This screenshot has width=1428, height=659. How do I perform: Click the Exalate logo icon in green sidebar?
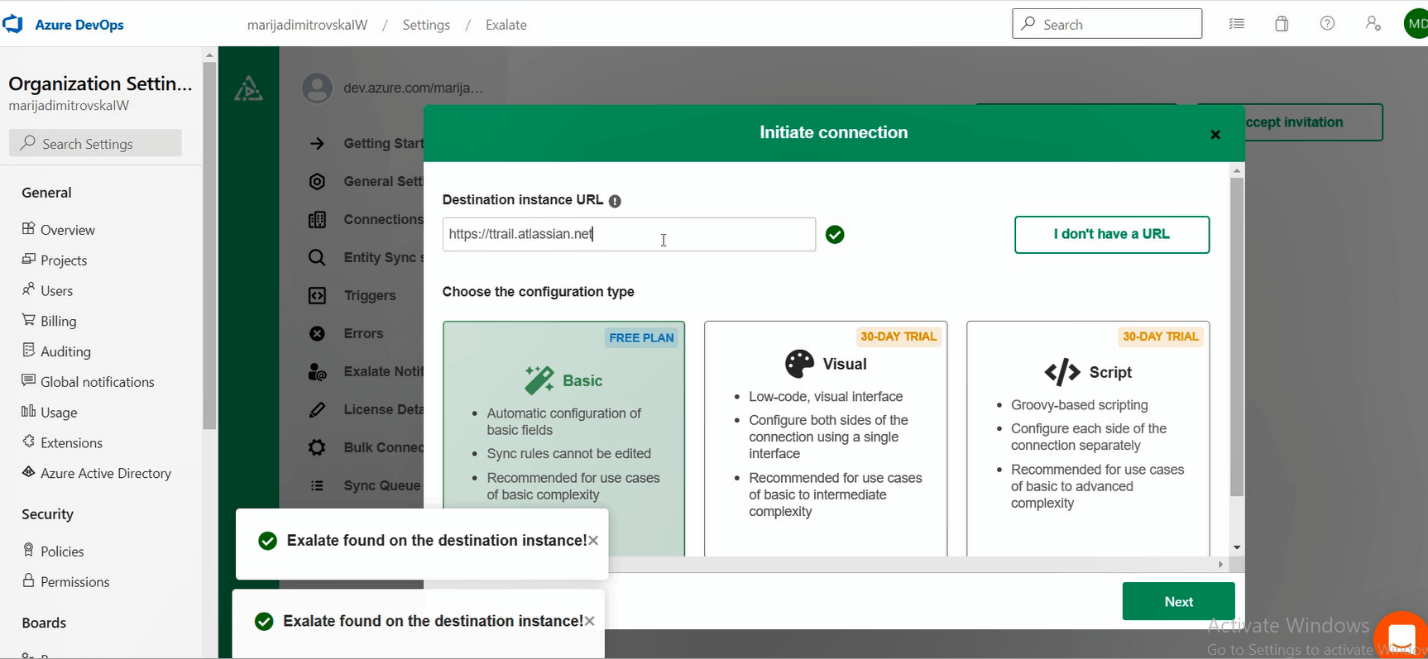(x=248, y=89)
